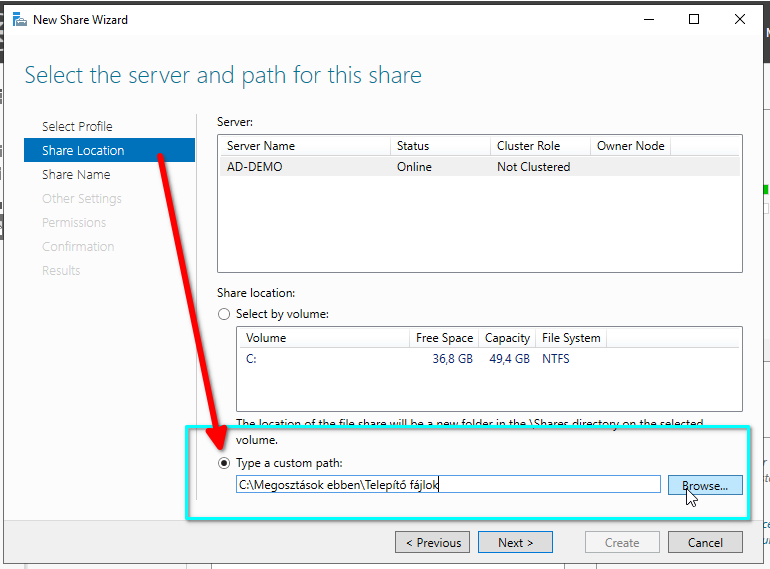This screenshot has height=569, width=770.
Task: Open the Share Location step
Action: 83,150
